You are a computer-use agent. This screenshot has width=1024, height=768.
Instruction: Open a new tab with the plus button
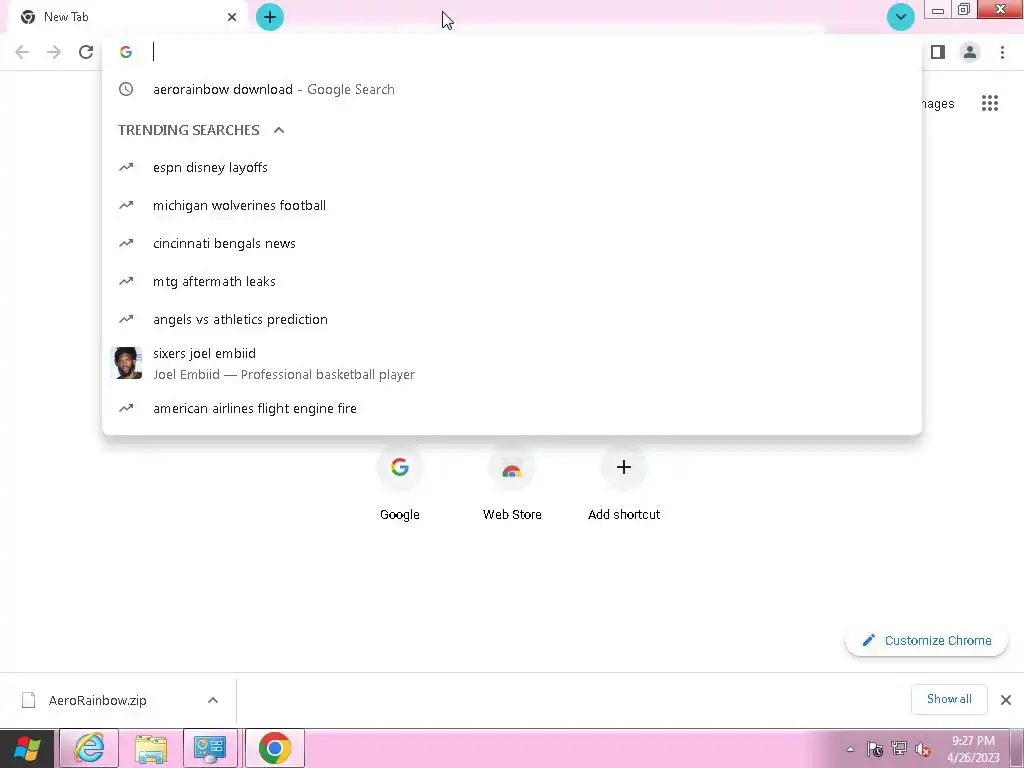coord(270,17)
